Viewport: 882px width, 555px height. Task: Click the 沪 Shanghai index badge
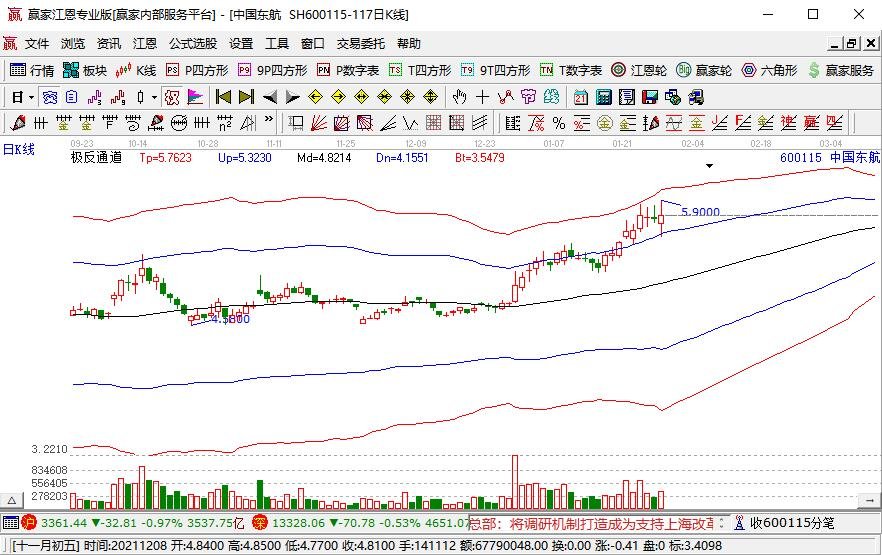29,523
